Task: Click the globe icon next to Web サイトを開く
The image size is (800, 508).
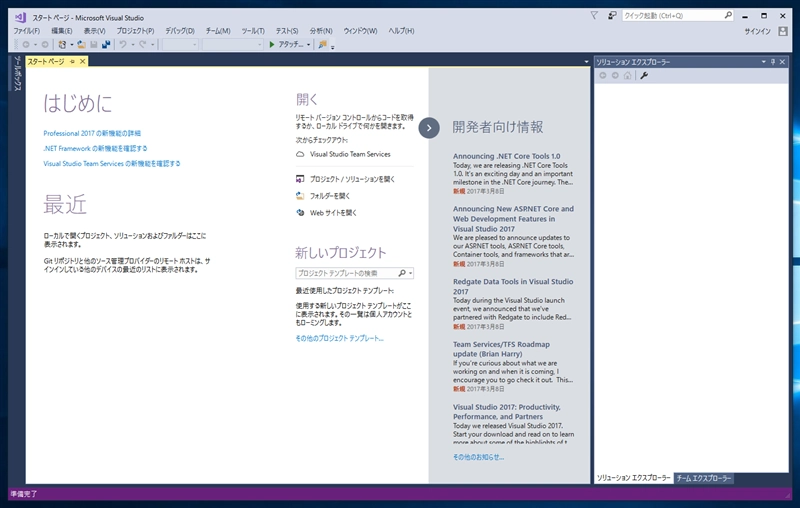Action: click(300, 213)
